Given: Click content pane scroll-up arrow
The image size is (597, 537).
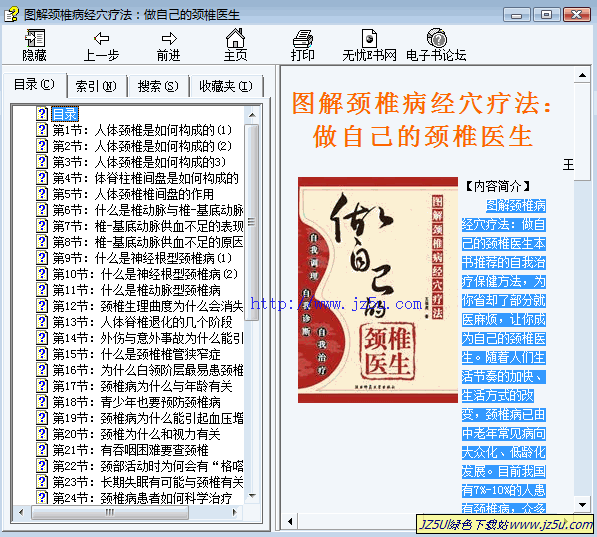Looking at the screenshot, I should click(x=582, y=75).
